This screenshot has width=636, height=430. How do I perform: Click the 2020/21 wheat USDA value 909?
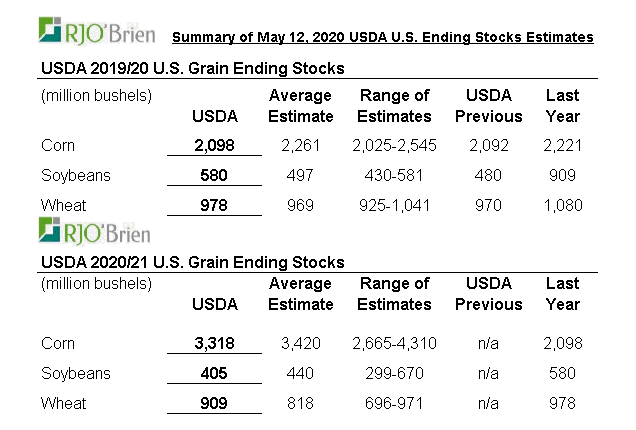(x=215, y=404)
